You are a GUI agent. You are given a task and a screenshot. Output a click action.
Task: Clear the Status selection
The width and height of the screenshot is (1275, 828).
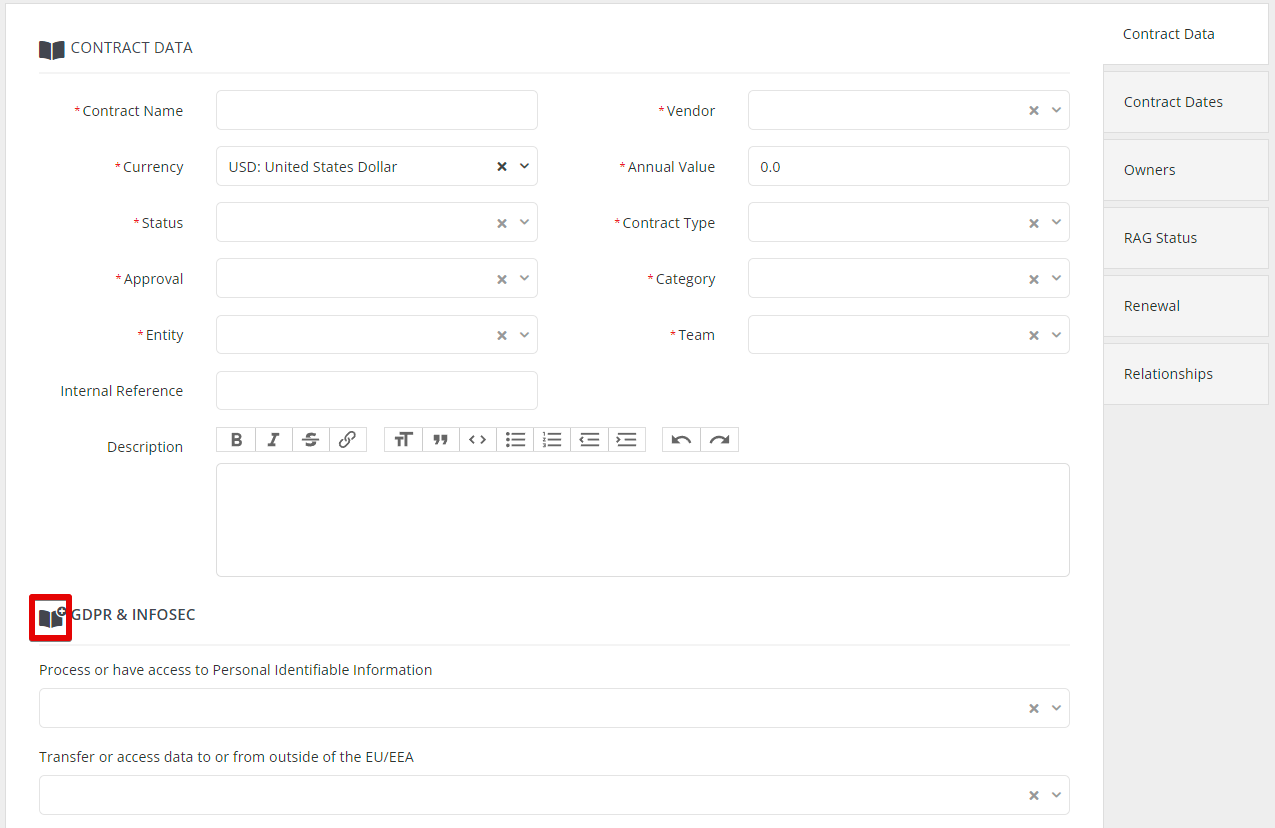pos(502,223)
